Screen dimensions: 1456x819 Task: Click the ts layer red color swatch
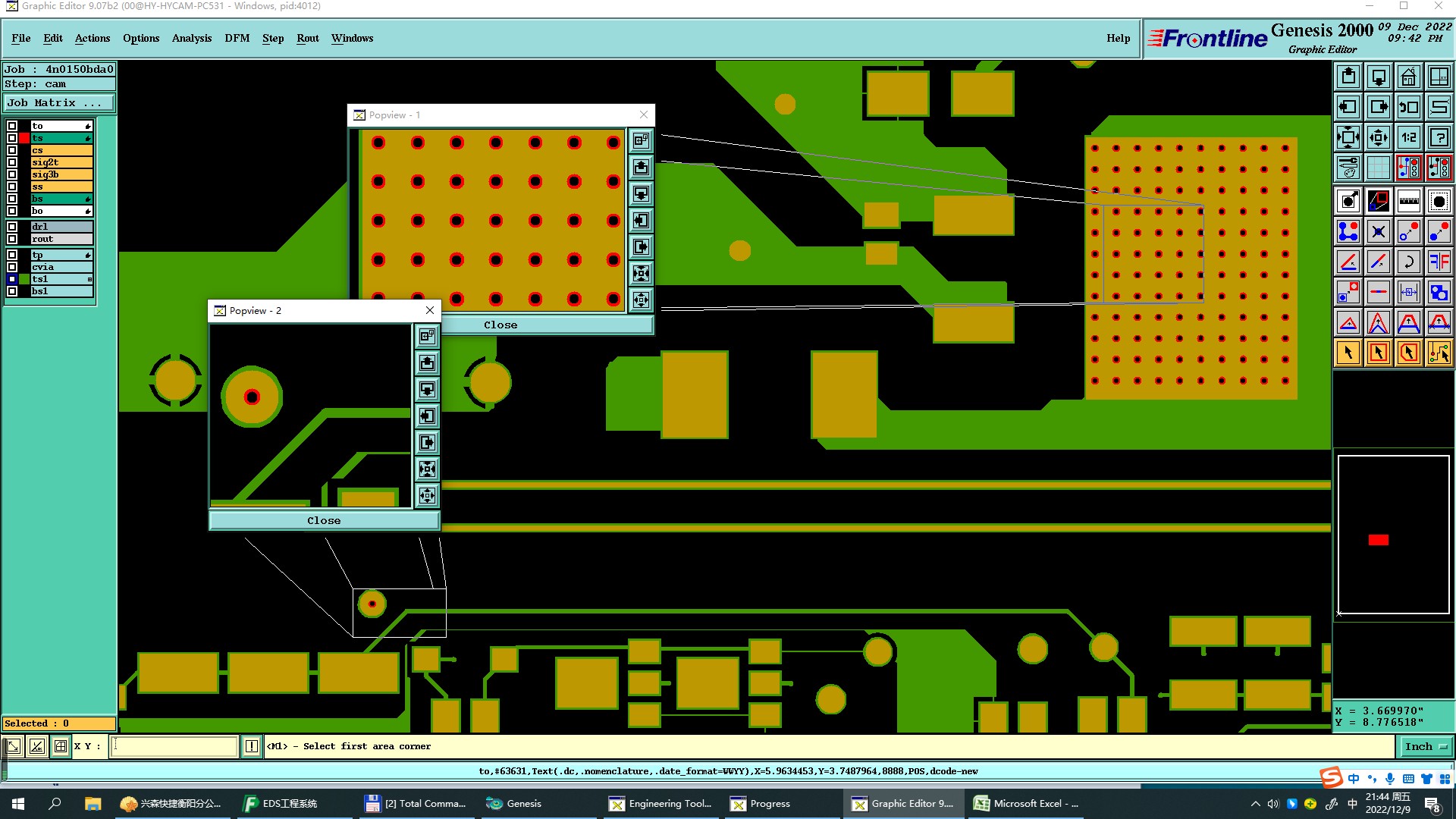click(x=24, y=138)
